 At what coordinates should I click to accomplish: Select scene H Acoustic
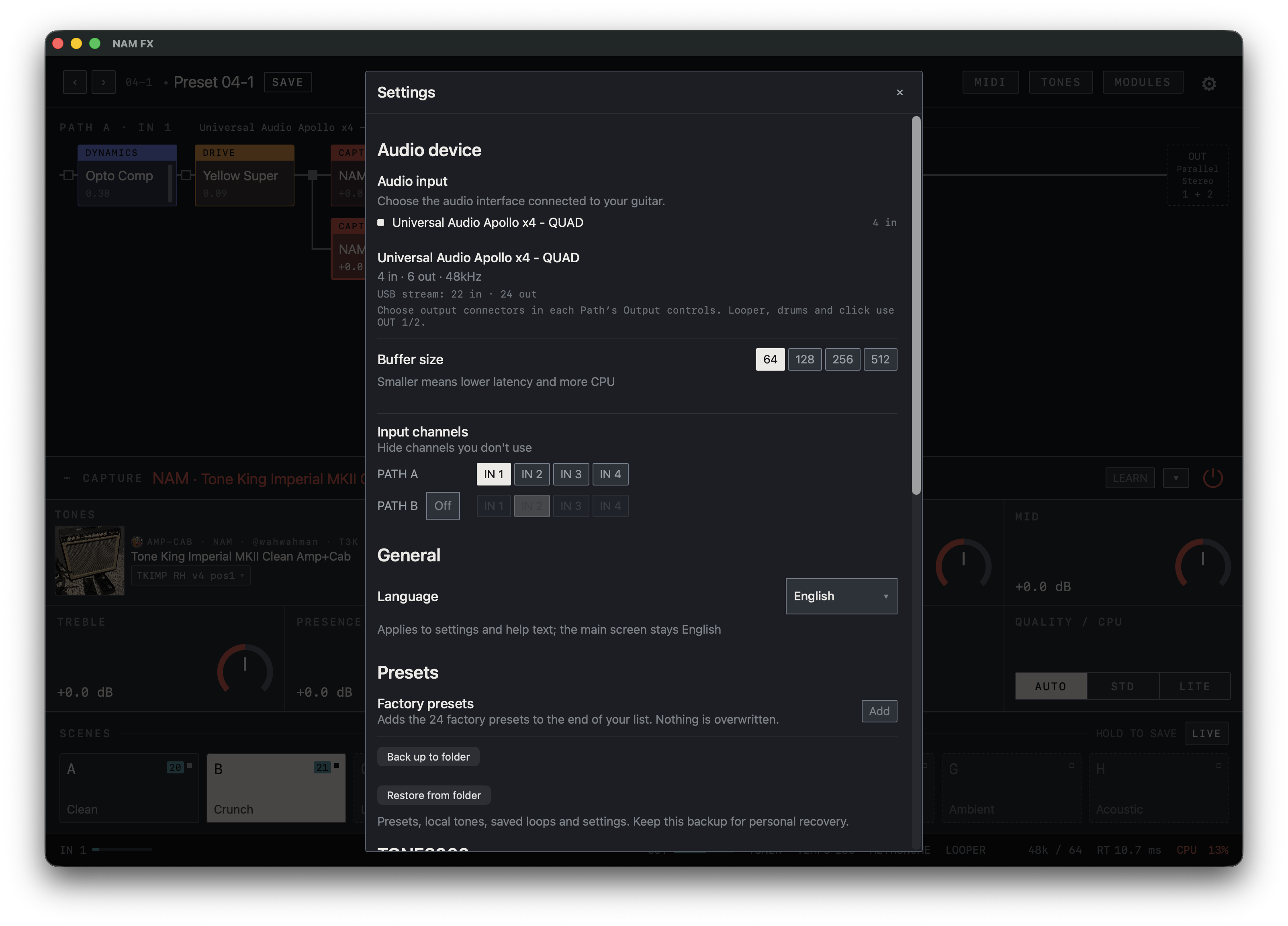click(x=1158, y=788)
